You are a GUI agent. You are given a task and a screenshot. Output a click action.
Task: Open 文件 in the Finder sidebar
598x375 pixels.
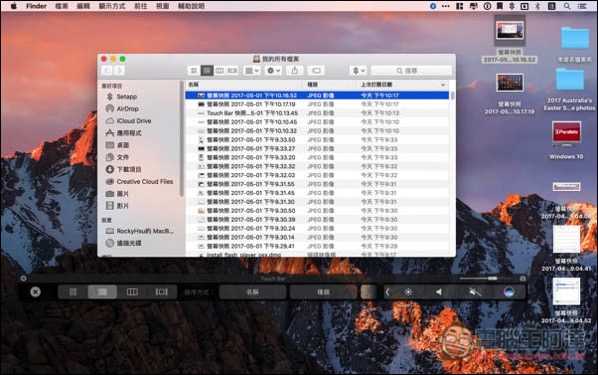click(x=117, y=157)
